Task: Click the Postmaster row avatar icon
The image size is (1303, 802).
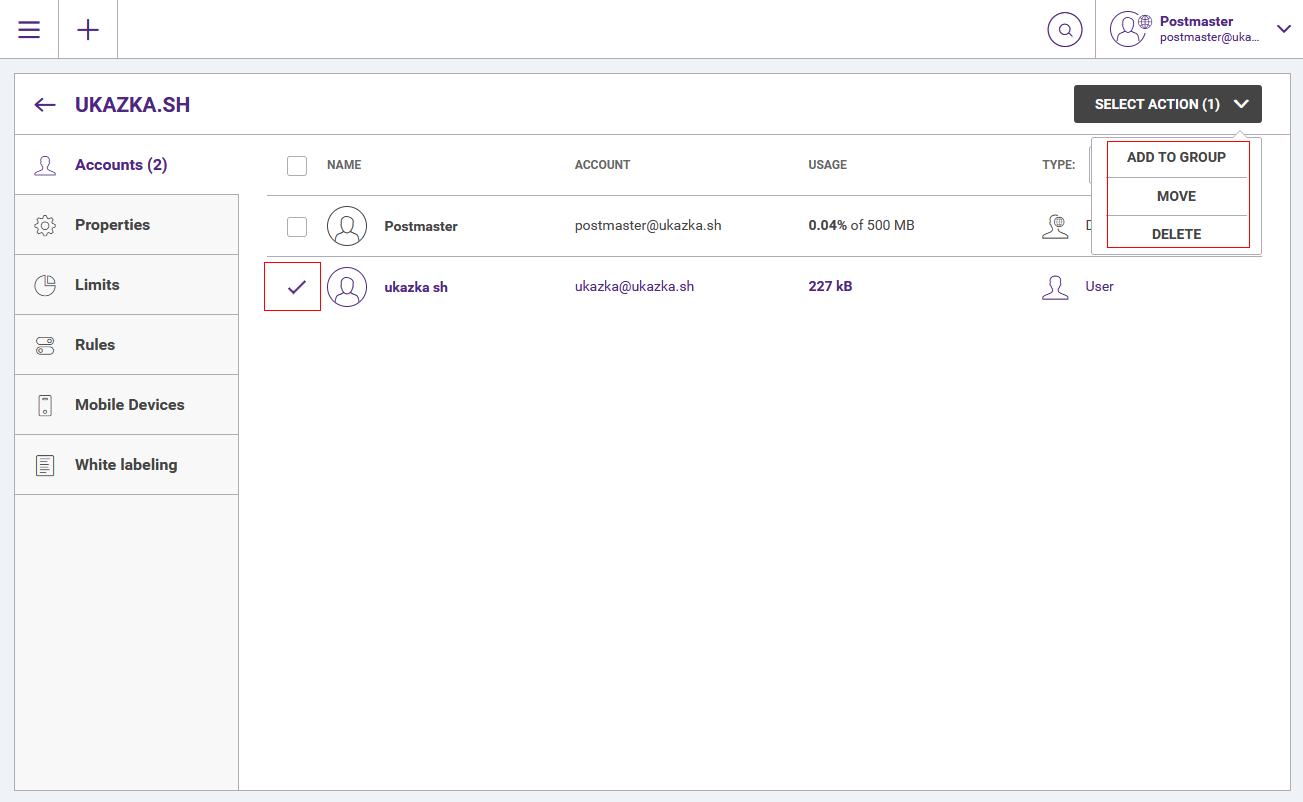Action: point(347,226)
